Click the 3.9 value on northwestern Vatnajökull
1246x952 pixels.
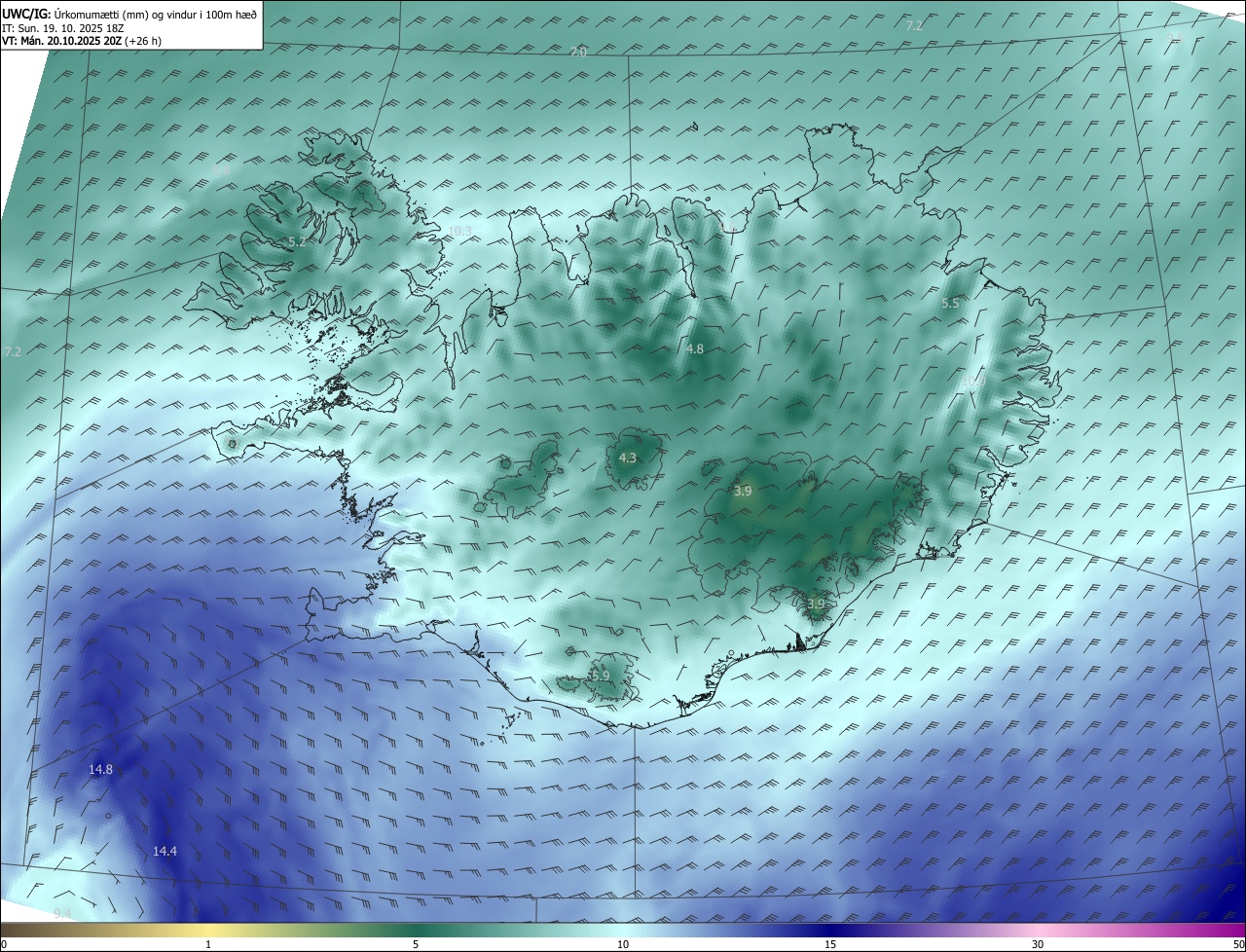[743, 492]
